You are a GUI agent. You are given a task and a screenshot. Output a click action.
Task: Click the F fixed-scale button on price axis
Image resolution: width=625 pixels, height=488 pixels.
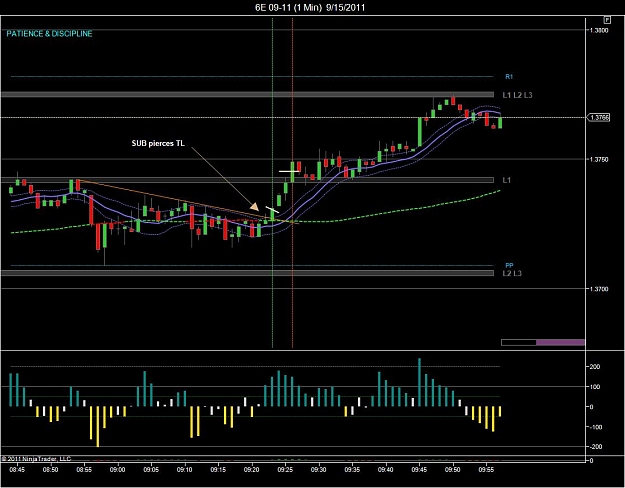(607, 20)
